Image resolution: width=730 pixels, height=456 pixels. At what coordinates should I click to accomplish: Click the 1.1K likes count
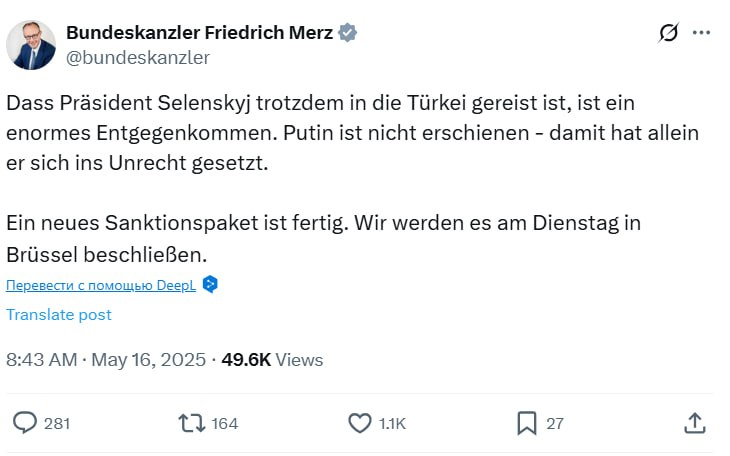pyautogui.click(x=393, y=424)
